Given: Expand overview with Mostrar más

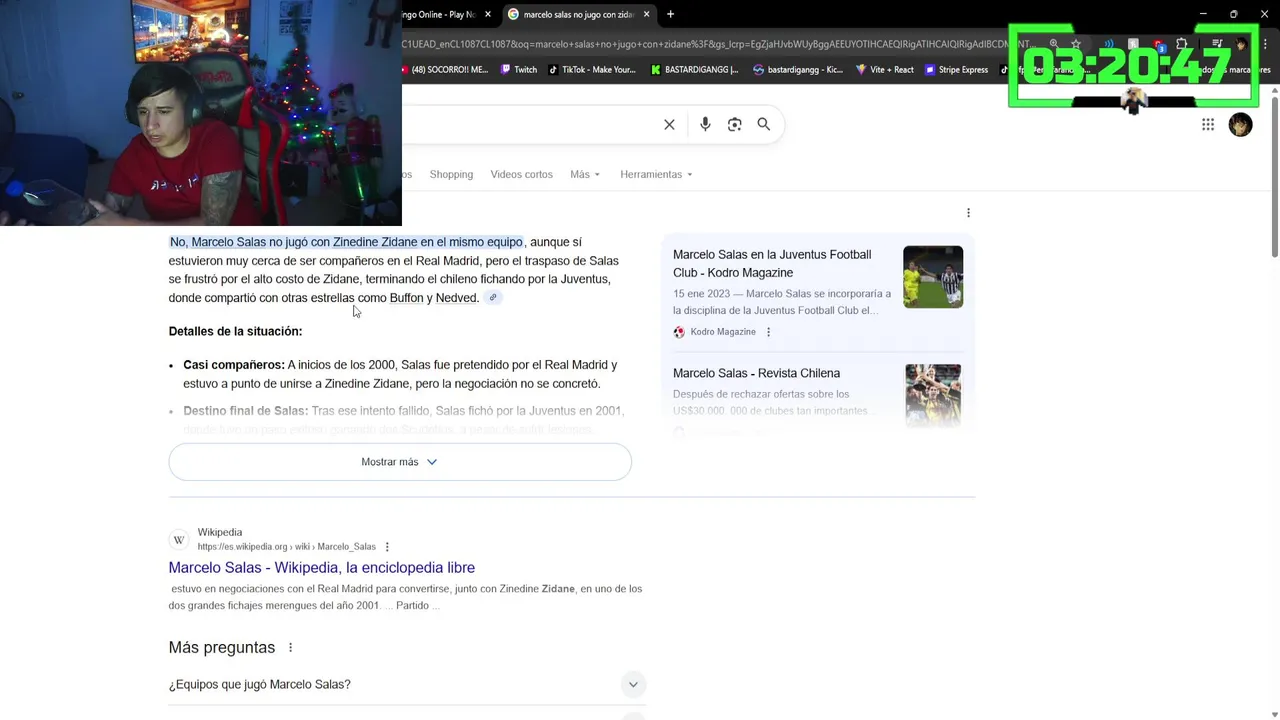Looking at the screenshot, I should [400, 462].
